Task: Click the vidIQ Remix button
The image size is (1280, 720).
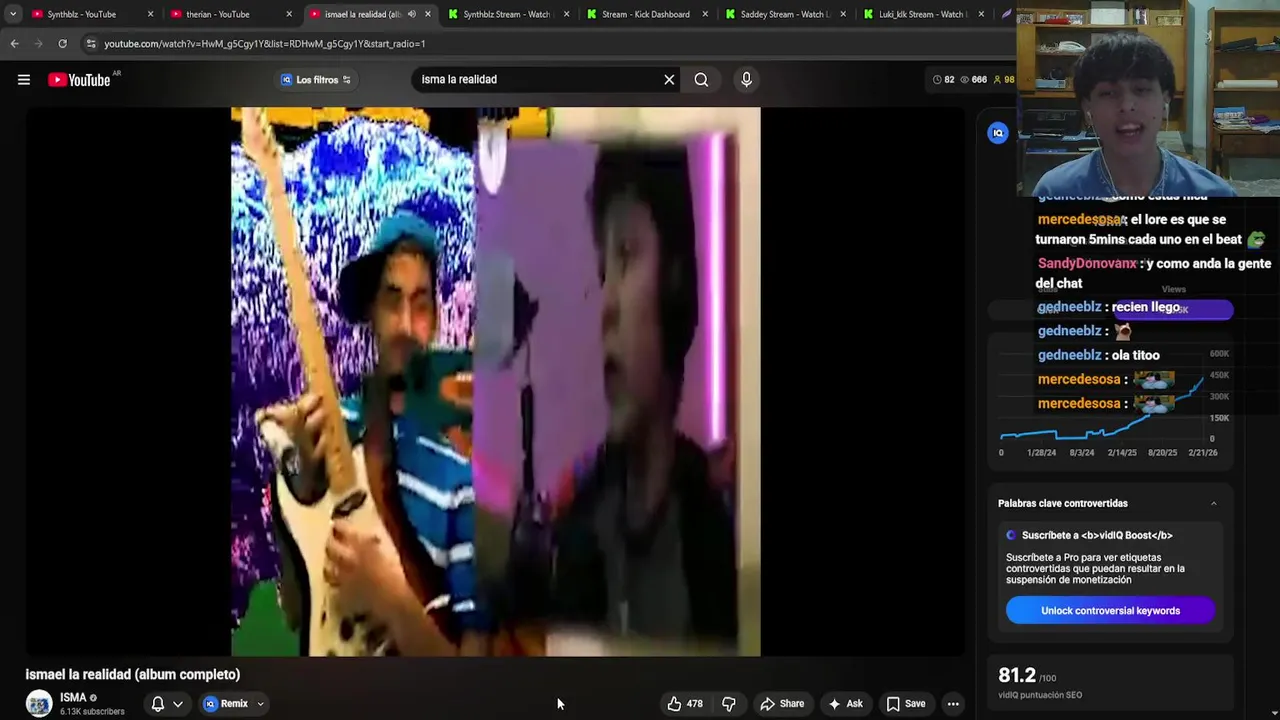Action: [227, 704]
